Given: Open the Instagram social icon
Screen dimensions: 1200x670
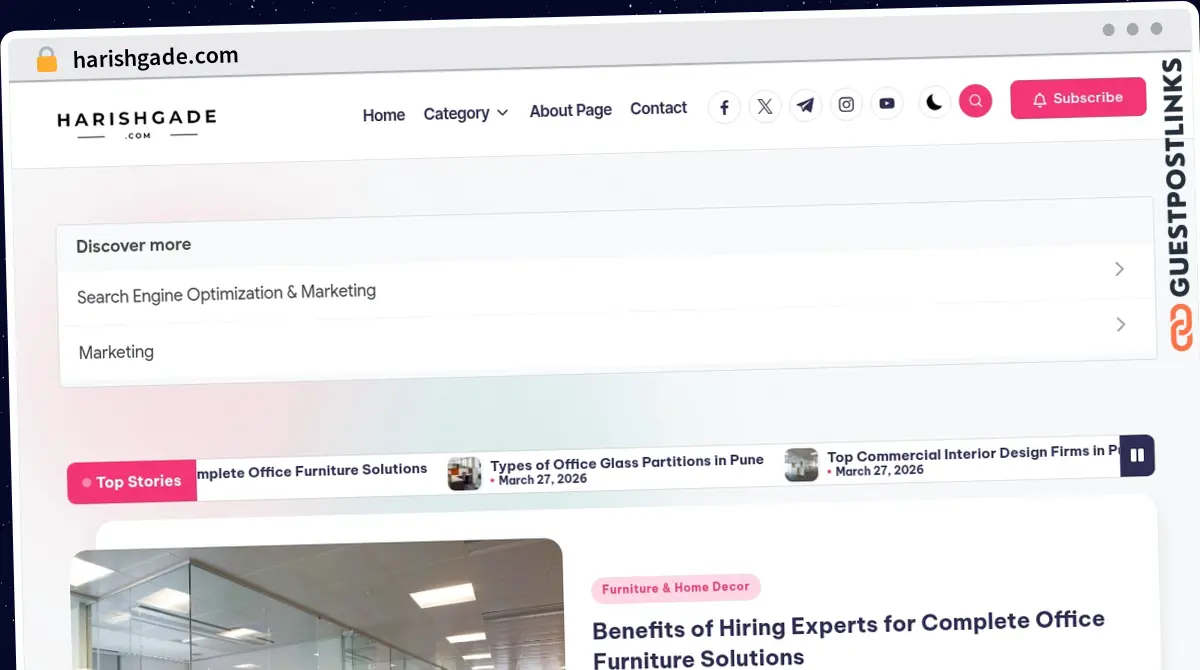Looking at the screenshot, I should [x=846, y=104].
